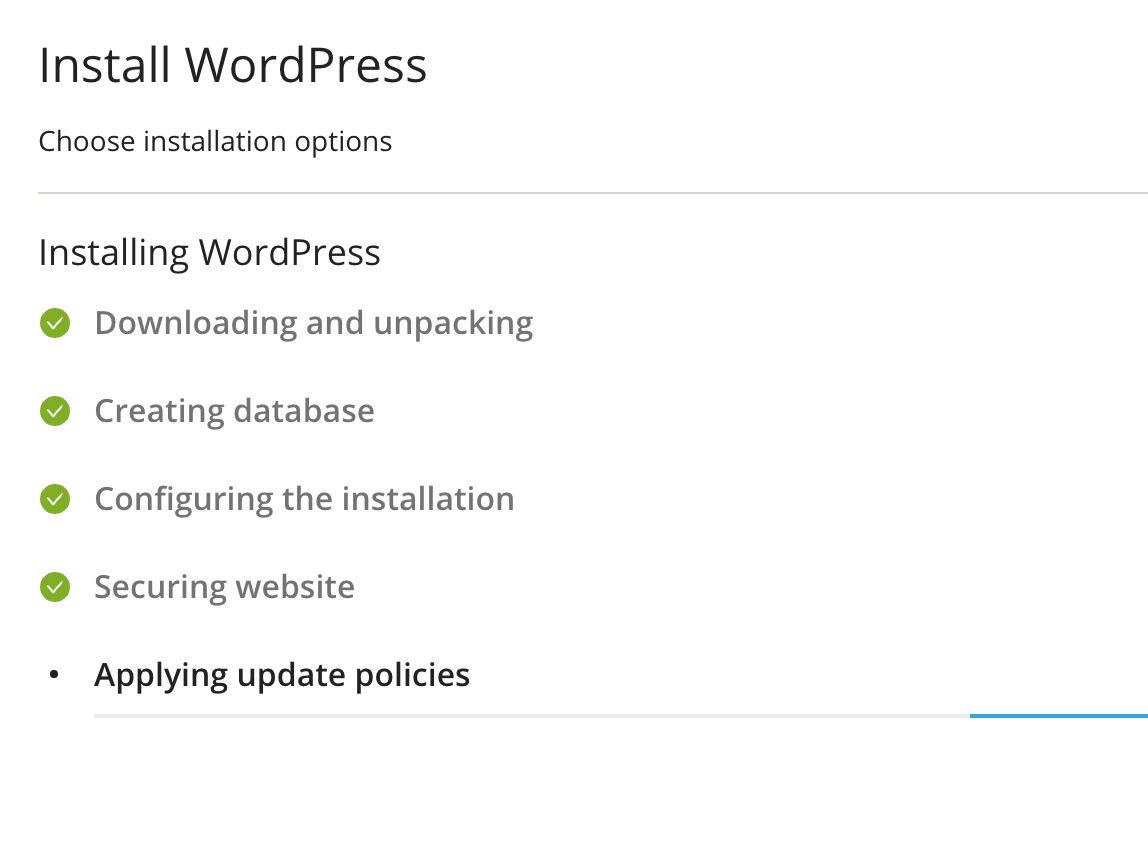This screenshot has width=1148, height=858.
Task: Click the blue segment of the progress bar
Action: pos(1058,716)
